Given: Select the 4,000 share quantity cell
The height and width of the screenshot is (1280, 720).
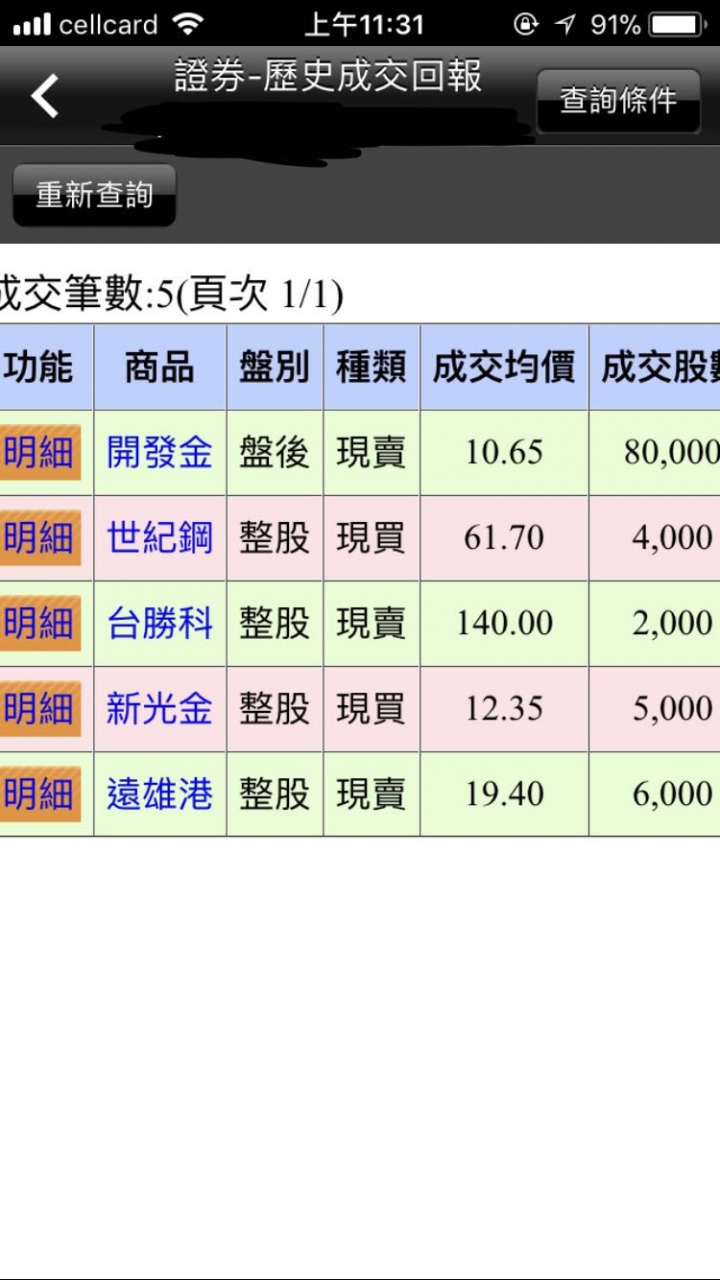Looking at the screenshot, I should coord(655,538).
